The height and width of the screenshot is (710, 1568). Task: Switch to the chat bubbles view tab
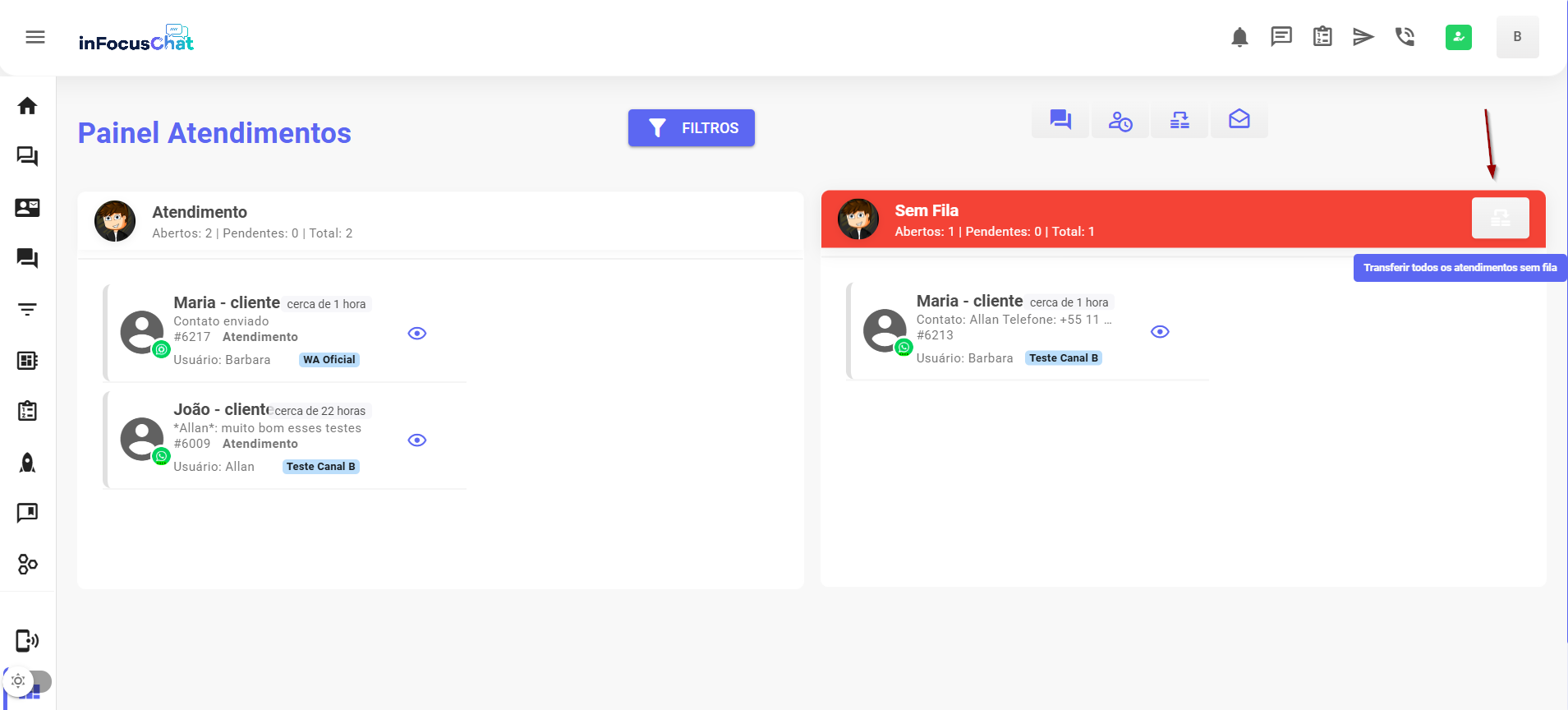[x=1060, y=121]
